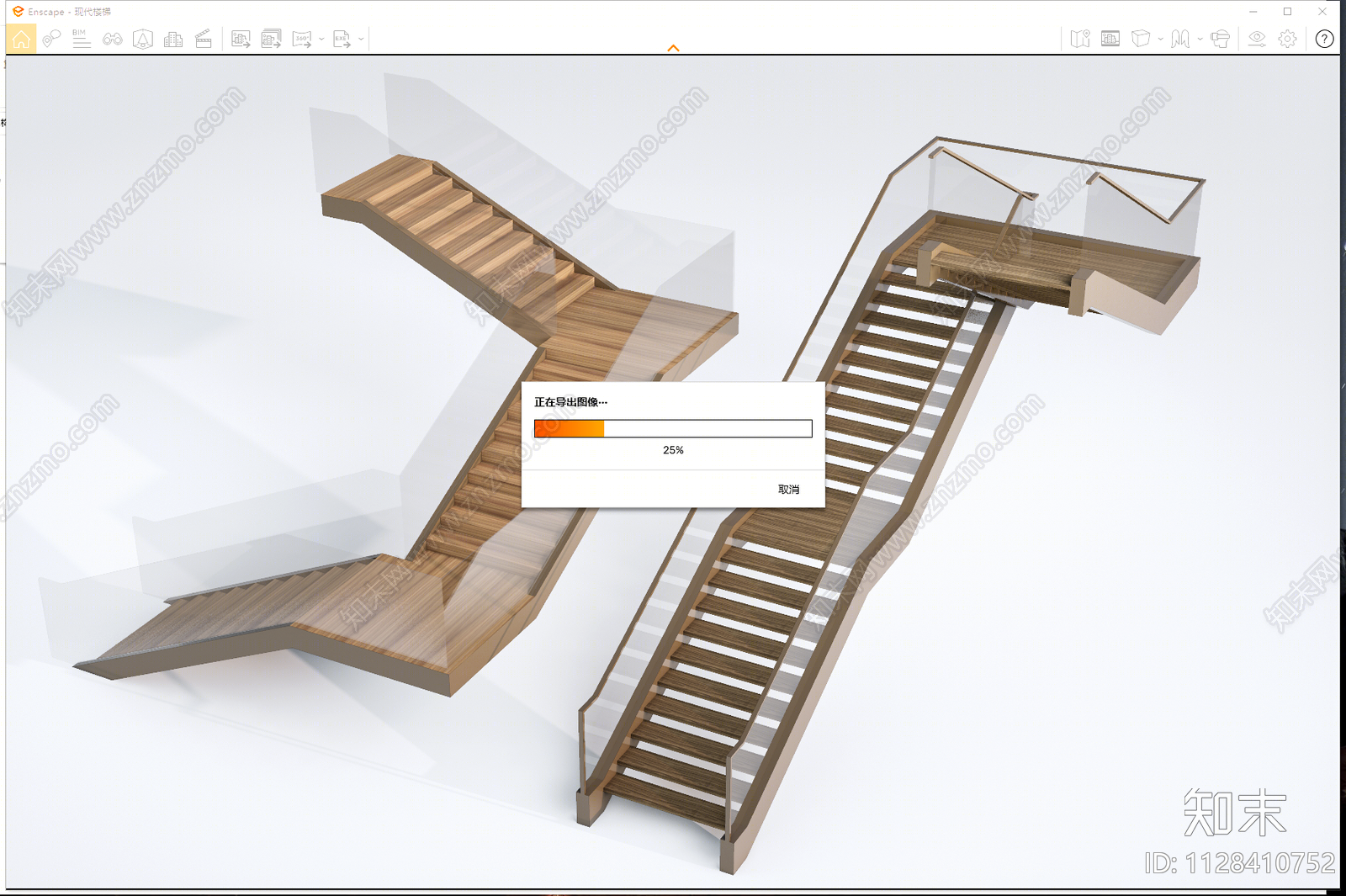Enable the VR headset icon
1346x896 pixels.
coord(1220,39)
